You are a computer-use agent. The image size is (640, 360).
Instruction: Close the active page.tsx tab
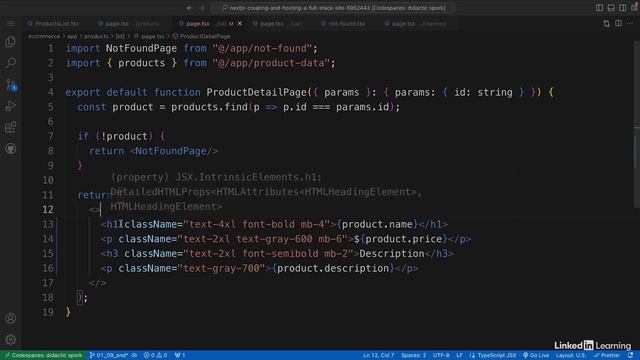[240, 24]
